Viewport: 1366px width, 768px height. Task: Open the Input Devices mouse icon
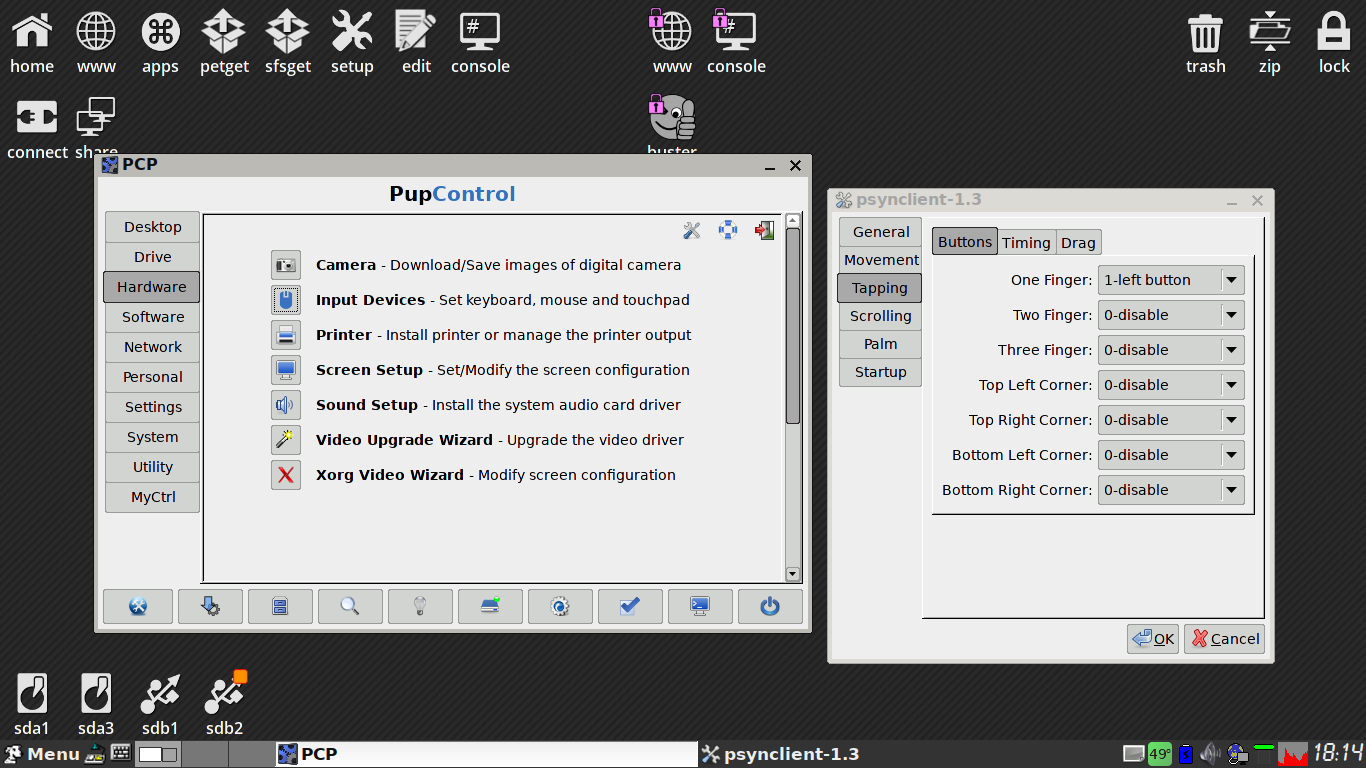pos(286,300)
